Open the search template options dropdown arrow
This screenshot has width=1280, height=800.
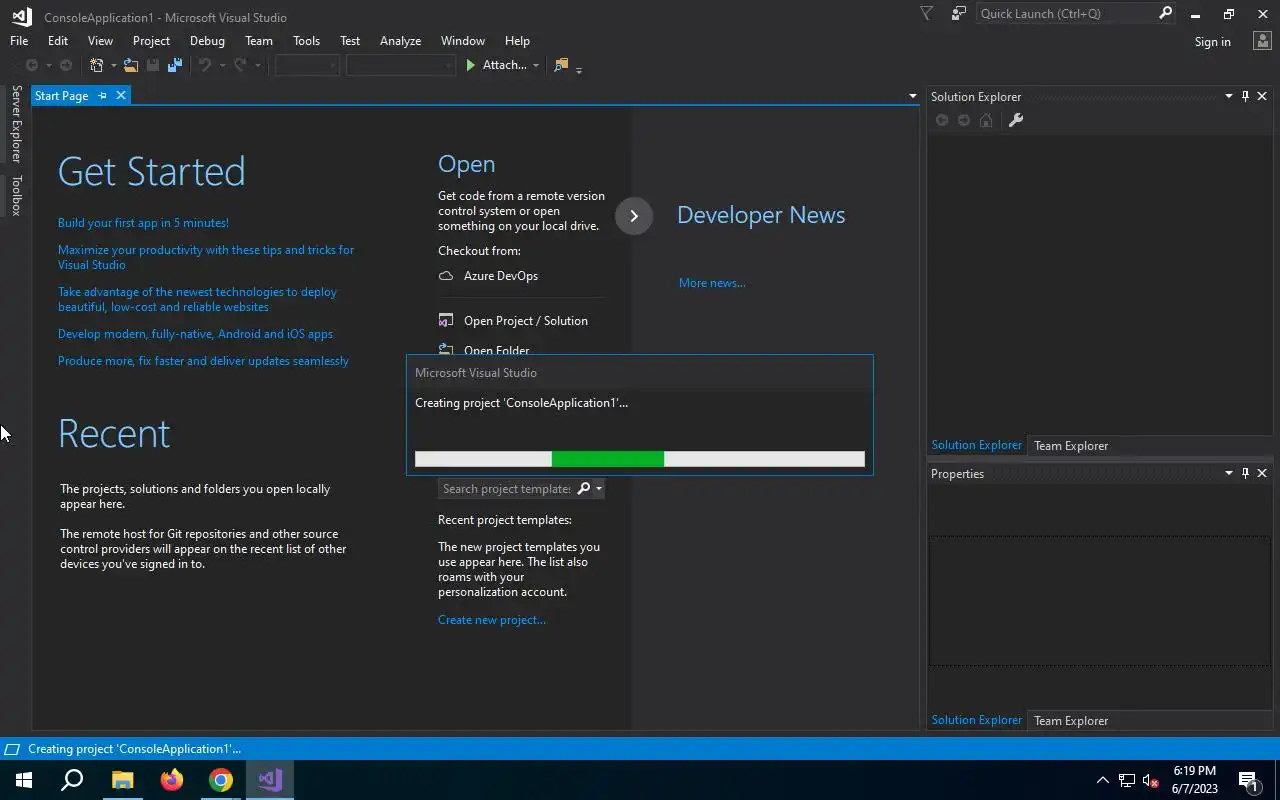point(598,488)
